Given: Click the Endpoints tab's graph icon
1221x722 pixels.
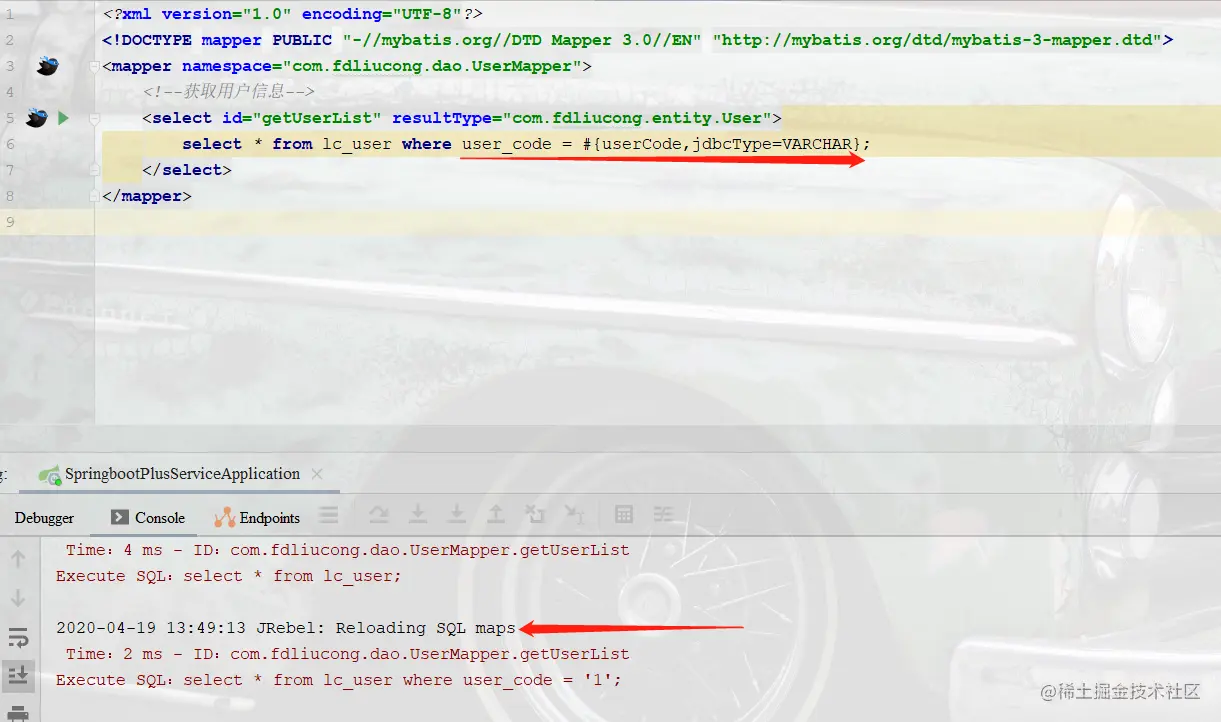Looking at the screenshot, I should pos(224,517).
